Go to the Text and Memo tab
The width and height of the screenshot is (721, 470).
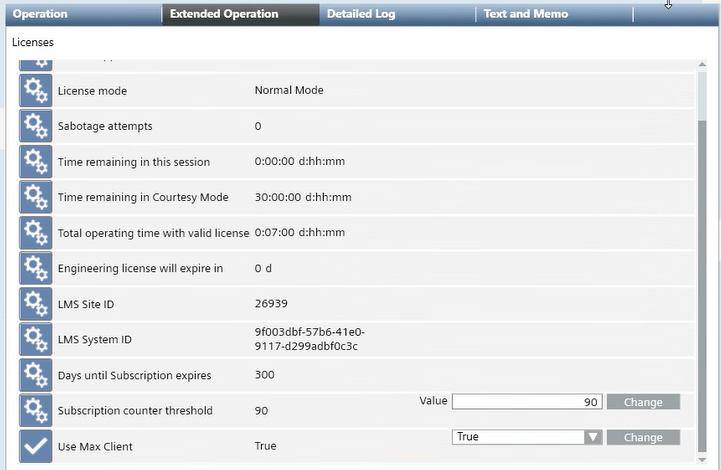click(x=525, y=14)
